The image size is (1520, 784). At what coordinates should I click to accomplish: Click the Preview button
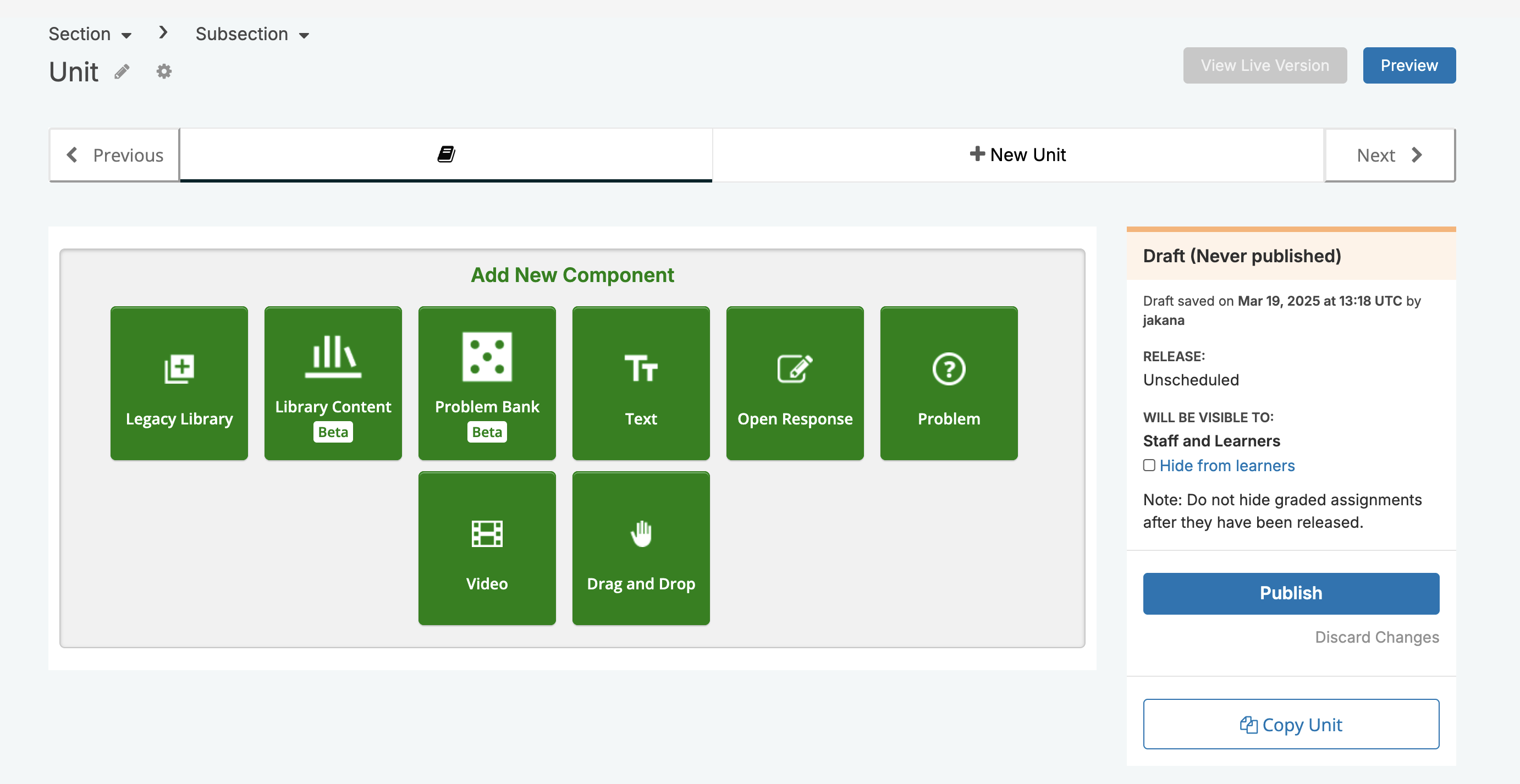click(x=1408, y=65)
